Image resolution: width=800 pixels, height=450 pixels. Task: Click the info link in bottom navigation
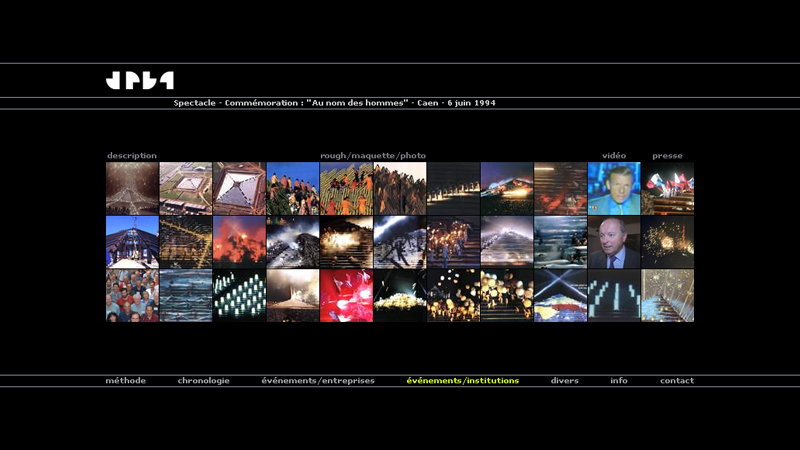point(619,381)
